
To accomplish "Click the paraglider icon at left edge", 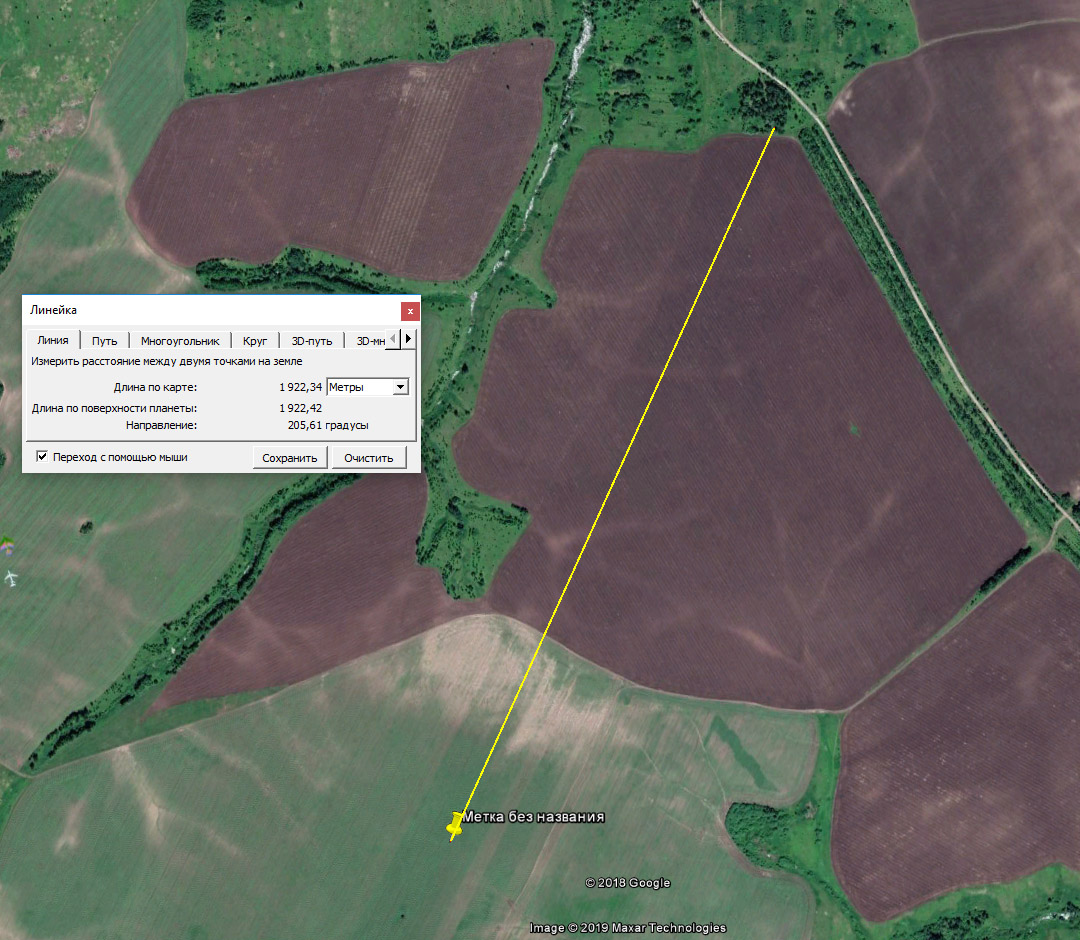I will 7,546.
